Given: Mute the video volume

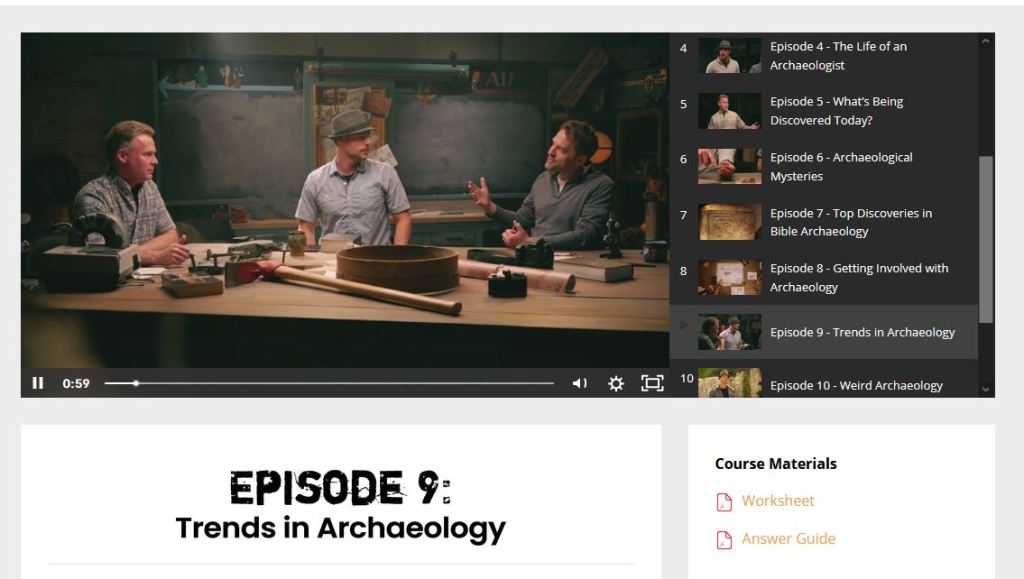Looking at the screenshot, I should [579, 383].
